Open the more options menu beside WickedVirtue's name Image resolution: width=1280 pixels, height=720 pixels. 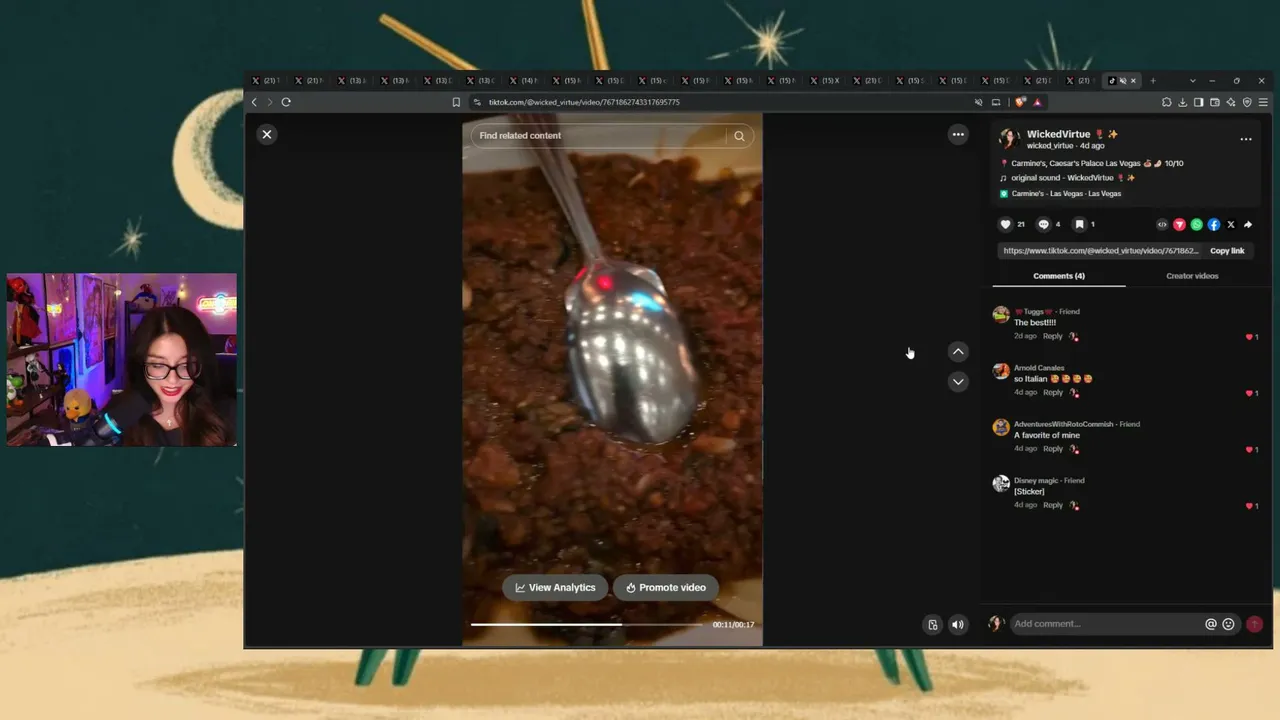[1246, 139]
